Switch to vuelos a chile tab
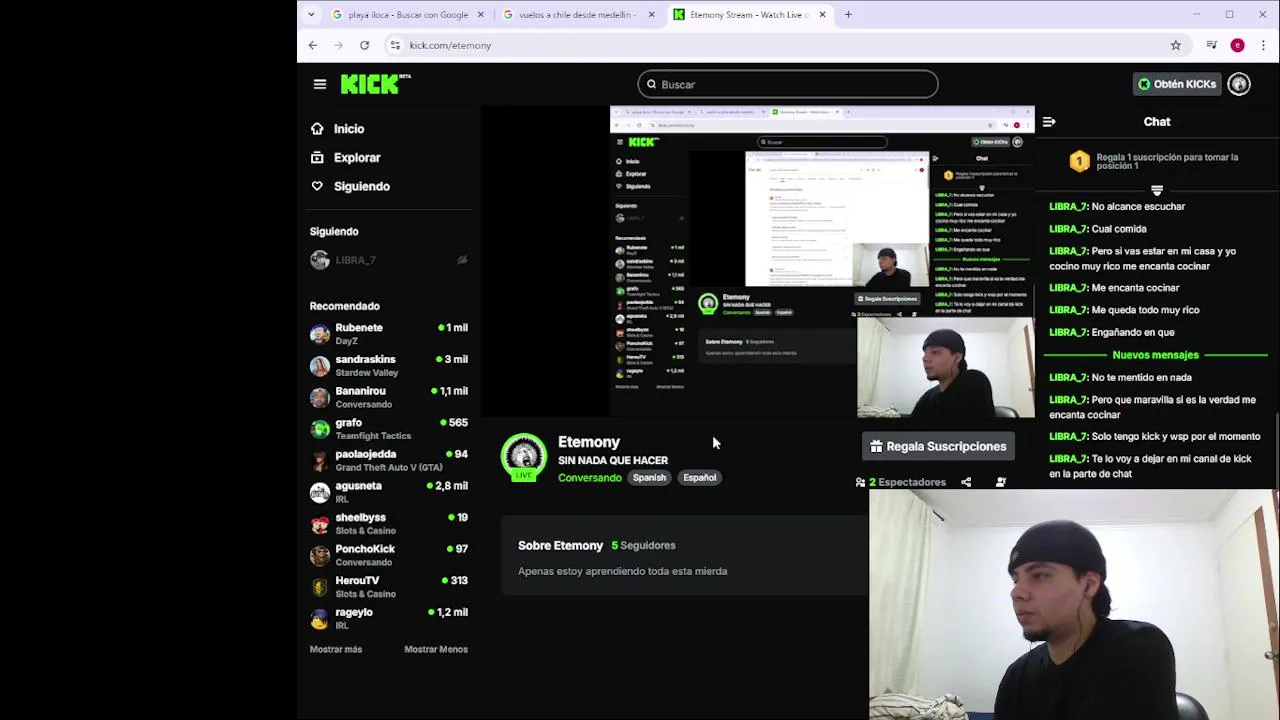Screen dimensions: 1280x720 tap(578, 14)
